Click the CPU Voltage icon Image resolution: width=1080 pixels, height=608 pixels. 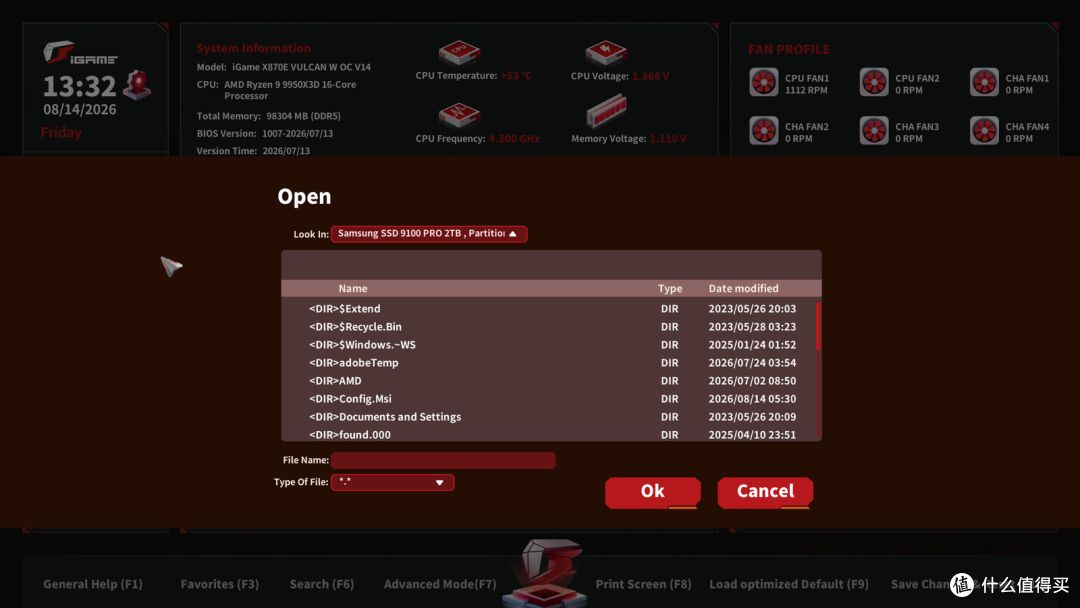click(x=606, y=52)
